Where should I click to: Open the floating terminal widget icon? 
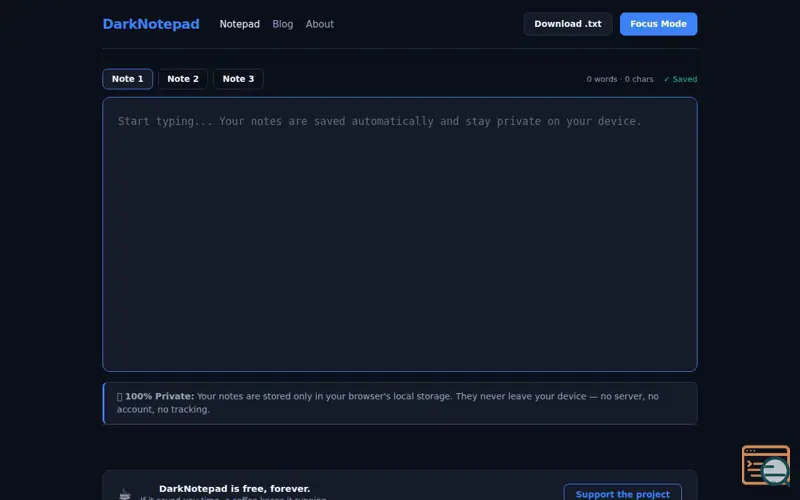(766, 465)
